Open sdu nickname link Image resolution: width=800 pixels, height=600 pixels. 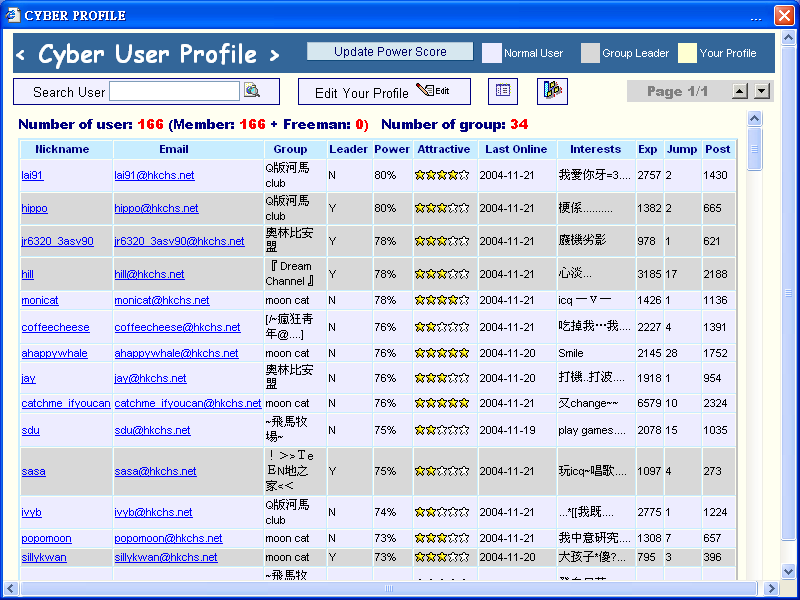pos(30,430)
